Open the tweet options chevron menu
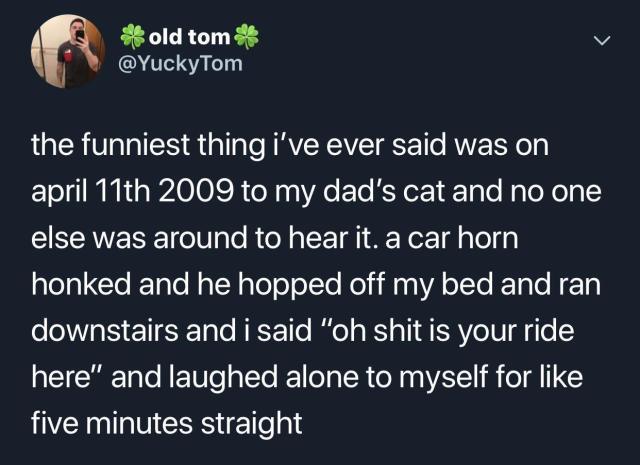 (602, 40)
